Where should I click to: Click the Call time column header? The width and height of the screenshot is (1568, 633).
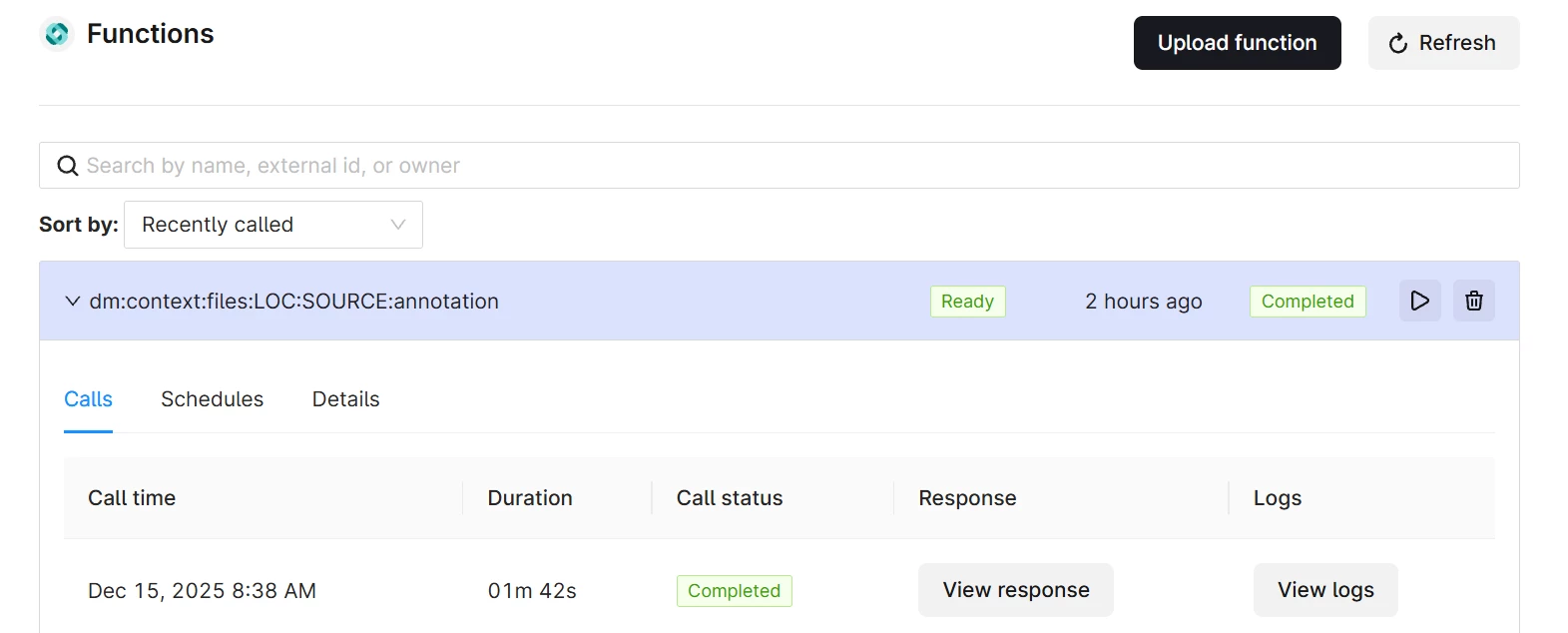(x=132, y=498)
